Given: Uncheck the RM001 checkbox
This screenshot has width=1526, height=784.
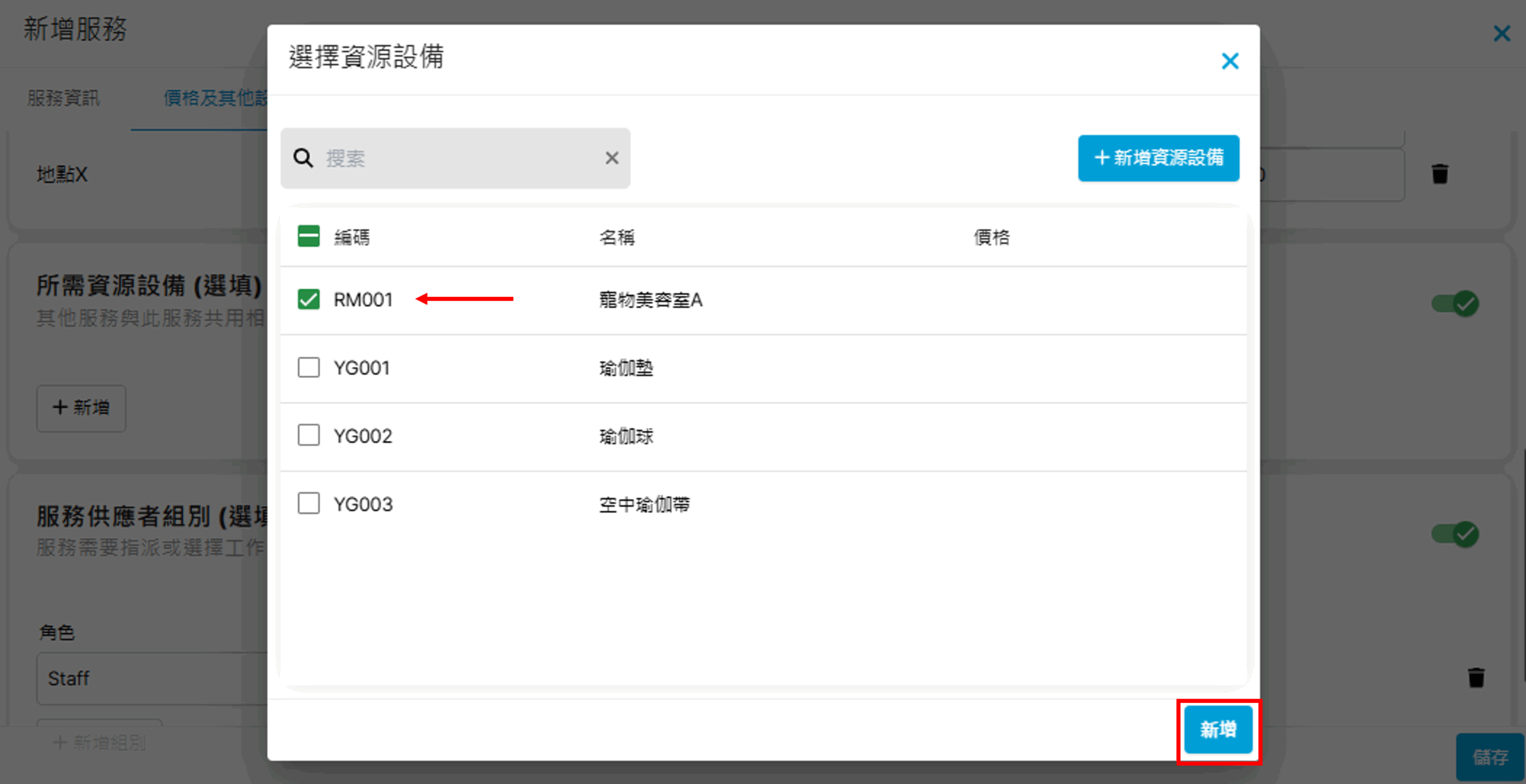Looking at the screenshot, I should pos(309,299).
